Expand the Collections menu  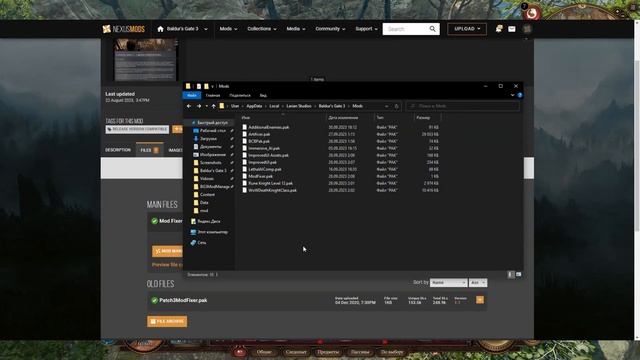(262, 29)
